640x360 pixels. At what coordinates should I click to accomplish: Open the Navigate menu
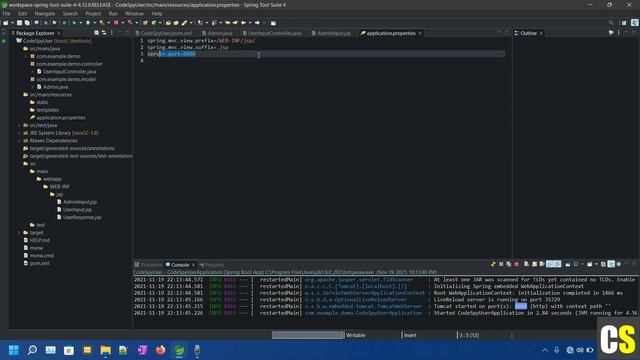[45, 13]
